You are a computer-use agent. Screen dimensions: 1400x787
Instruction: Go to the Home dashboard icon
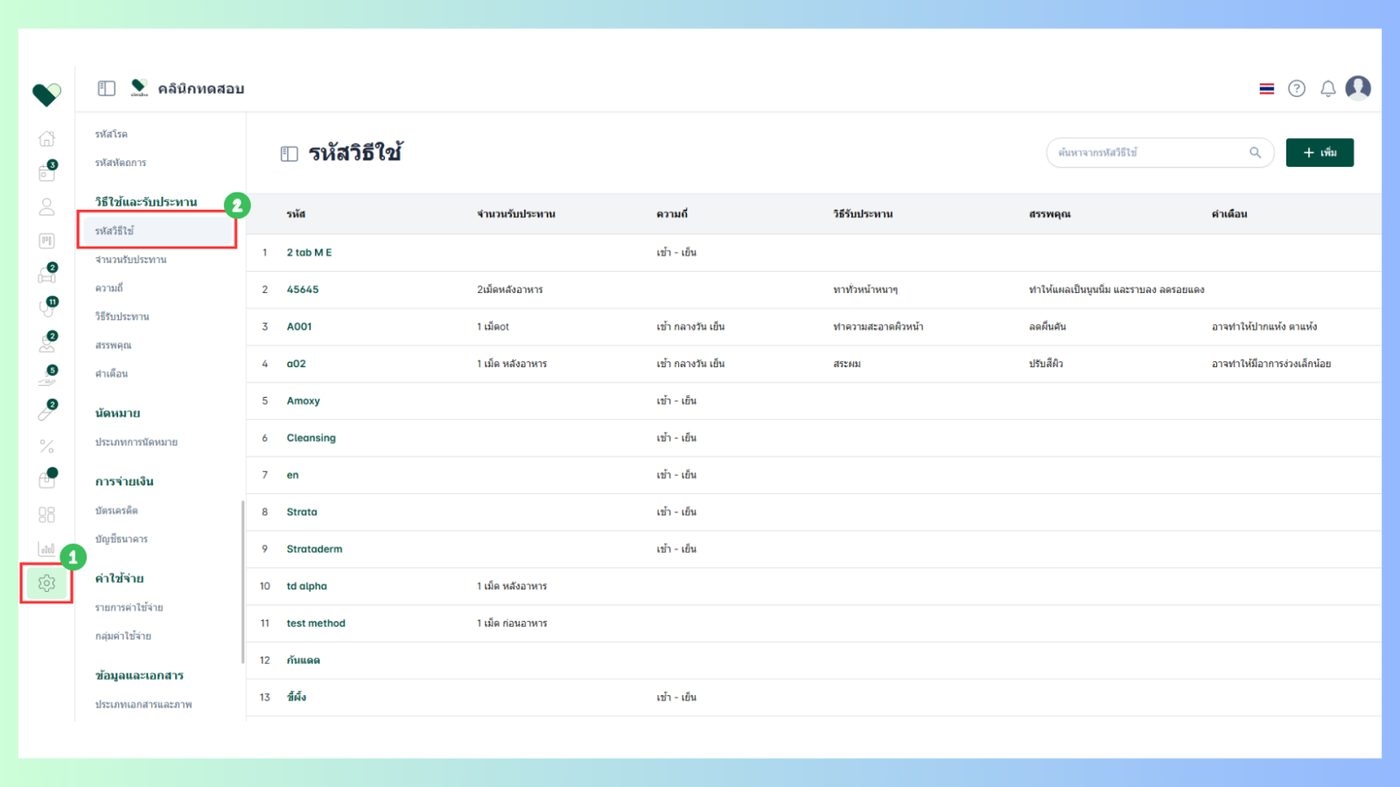pos(46,138)
